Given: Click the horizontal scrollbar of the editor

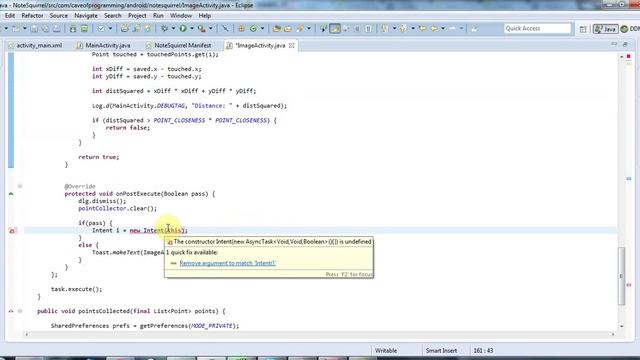Looking at the screenshot, I should [320, 334].
